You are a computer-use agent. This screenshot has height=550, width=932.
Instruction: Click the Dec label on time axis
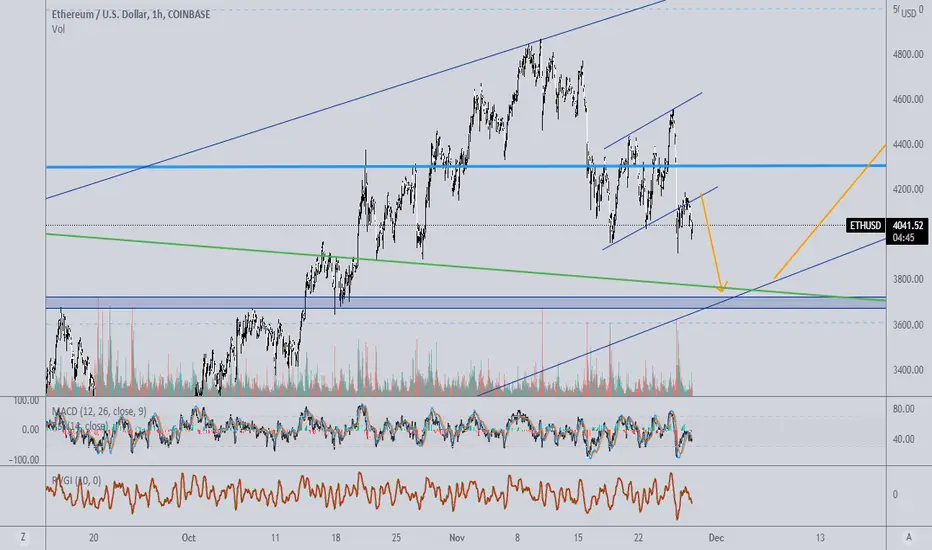[716, 538]
